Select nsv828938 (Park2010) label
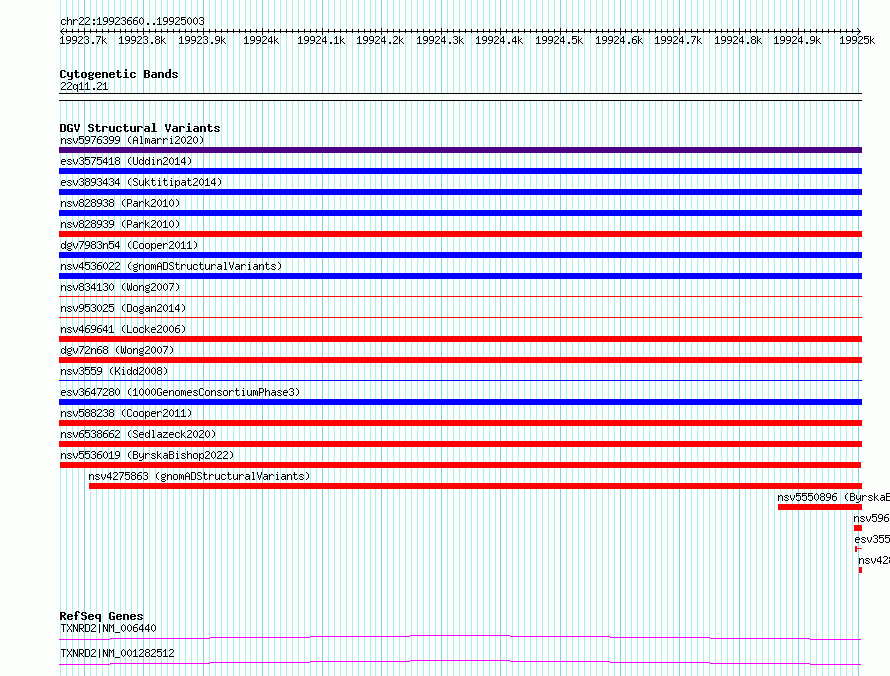This screenshot has height=676, width=890. [120, 203]
